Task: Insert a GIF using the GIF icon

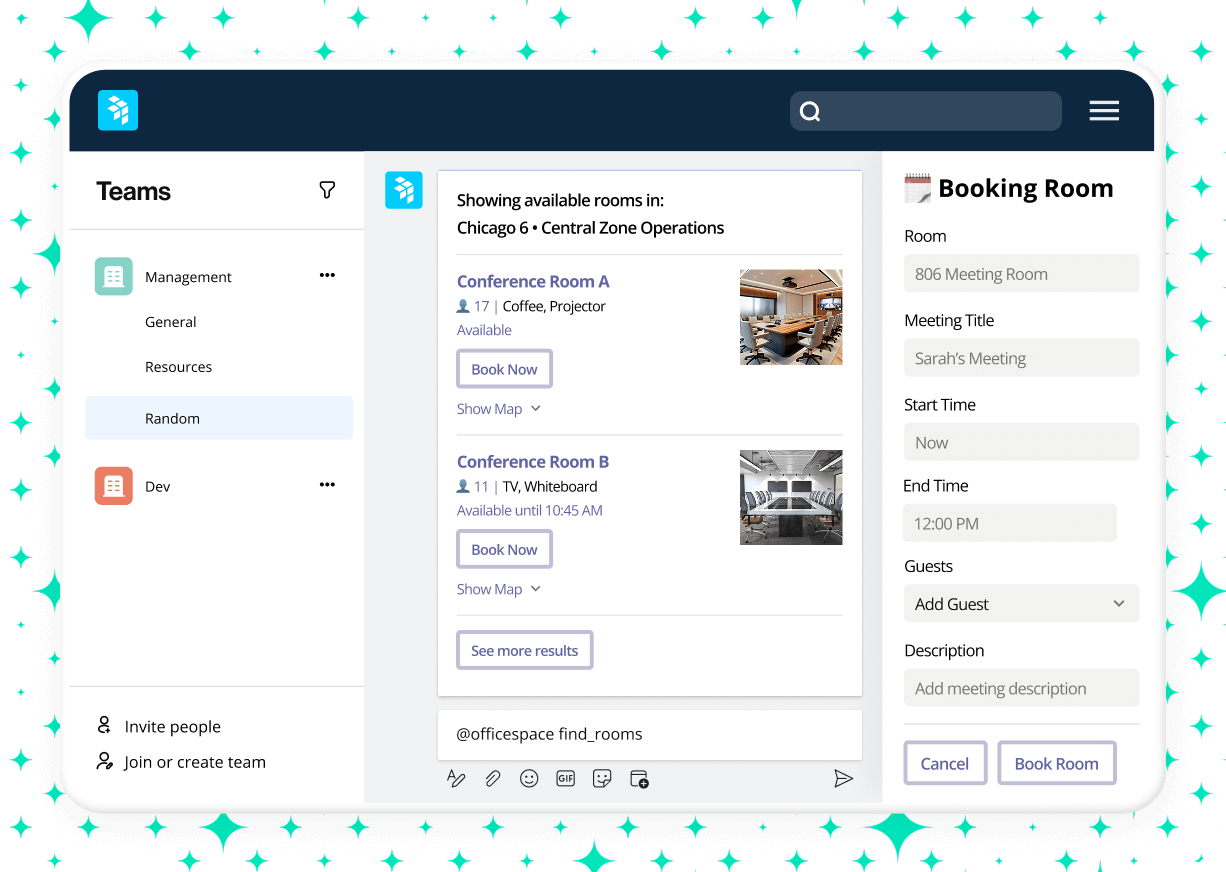Action: click(x=565, y=778)
